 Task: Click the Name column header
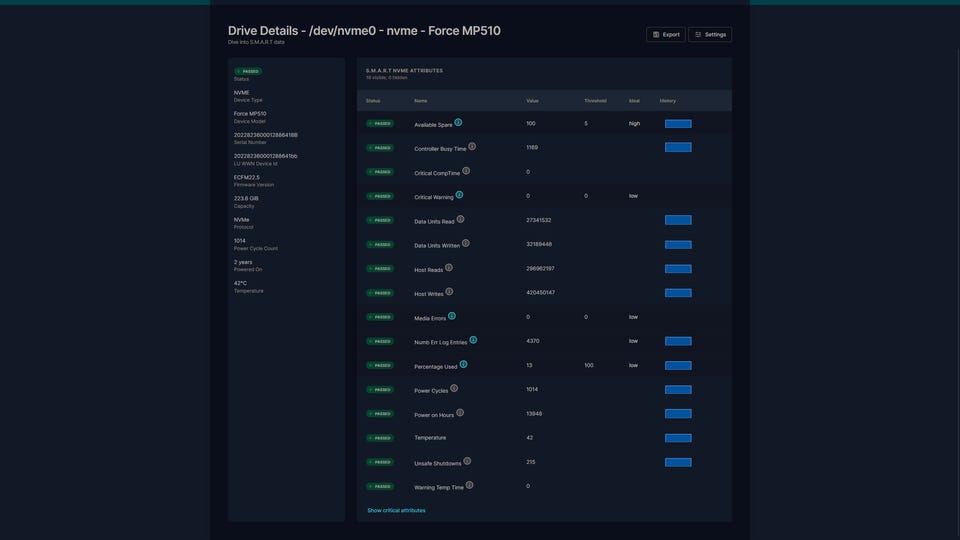point(421,101)
